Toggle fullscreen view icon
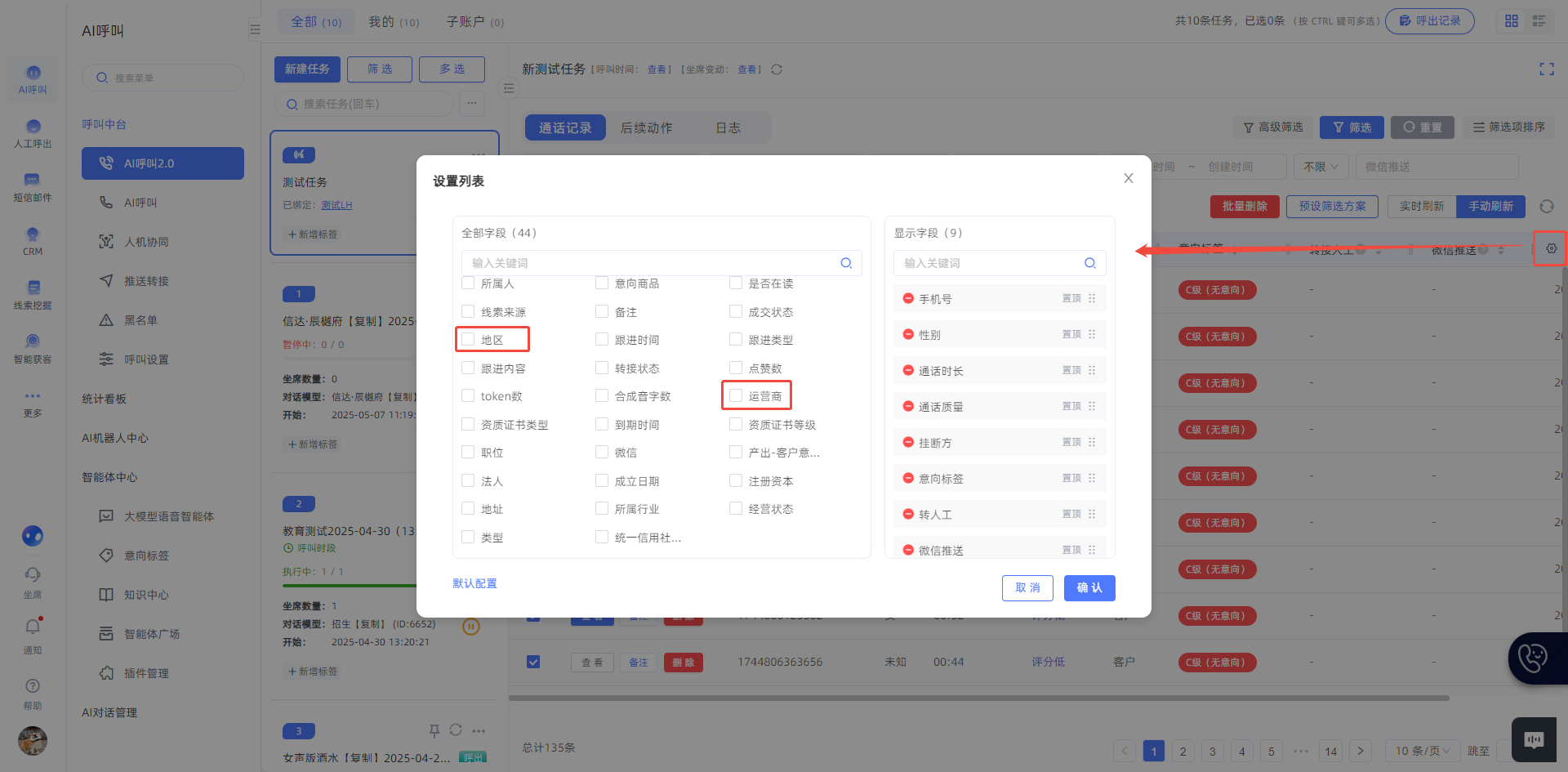The height and width of the screenshot is (772, 1568). (x=1547, y=69)
